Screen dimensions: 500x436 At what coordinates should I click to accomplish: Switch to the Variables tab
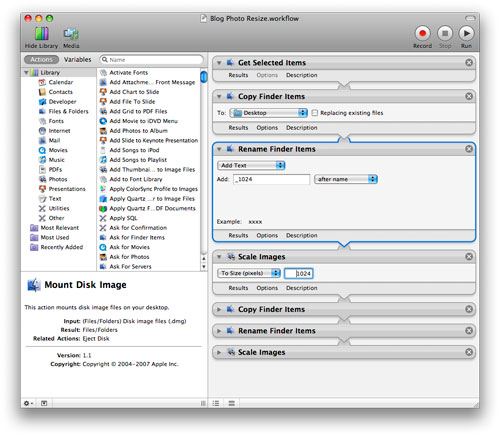[x=77, y=59]
